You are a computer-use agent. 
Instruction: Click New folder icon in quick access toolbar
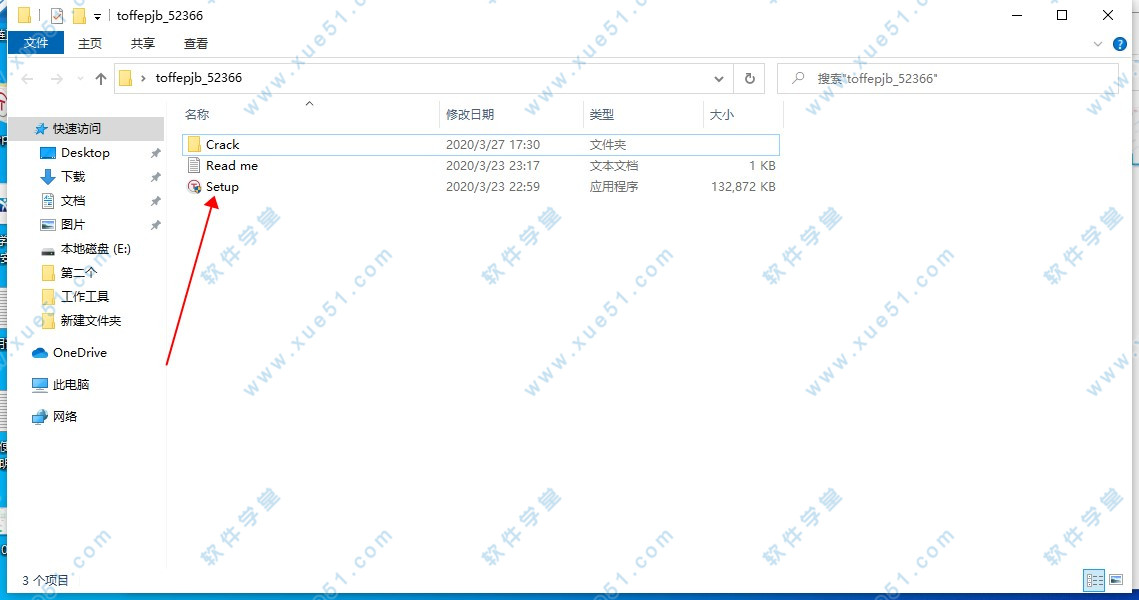(x=79, y=15)
